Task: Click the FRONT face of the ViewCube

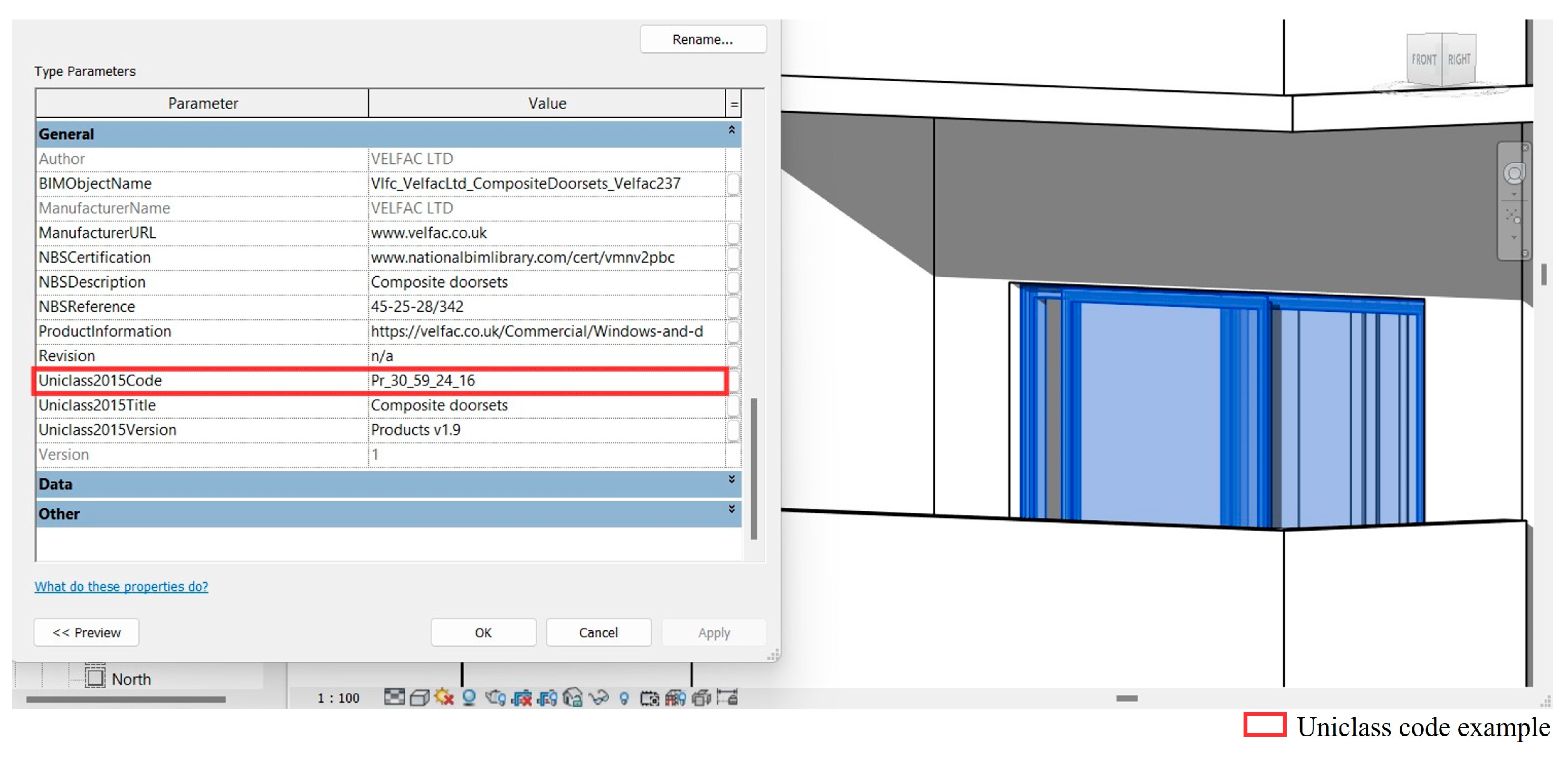Action: click(1425, 59)
